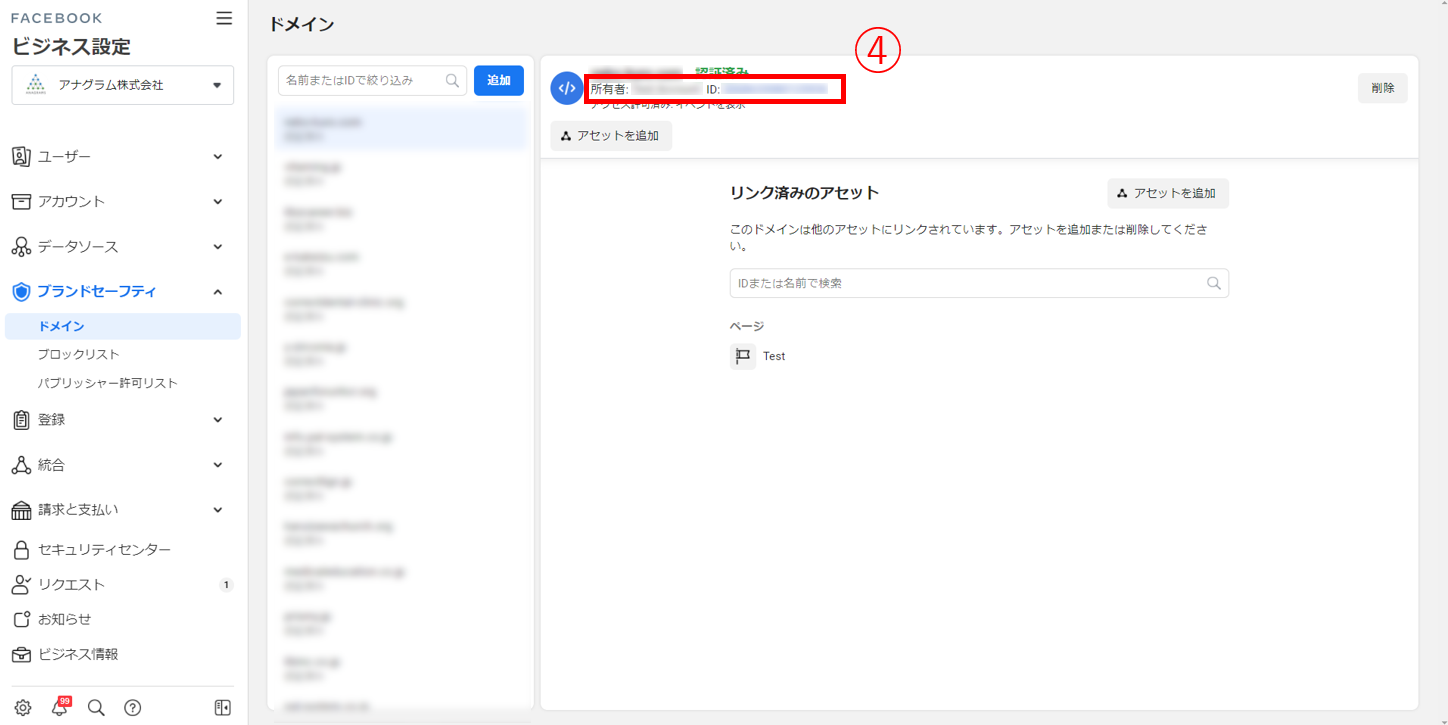This screenshot has height=725, width=1448.
Task: Collapse sidebar using the panel toggle icon
Action: [x=223, y=707]
